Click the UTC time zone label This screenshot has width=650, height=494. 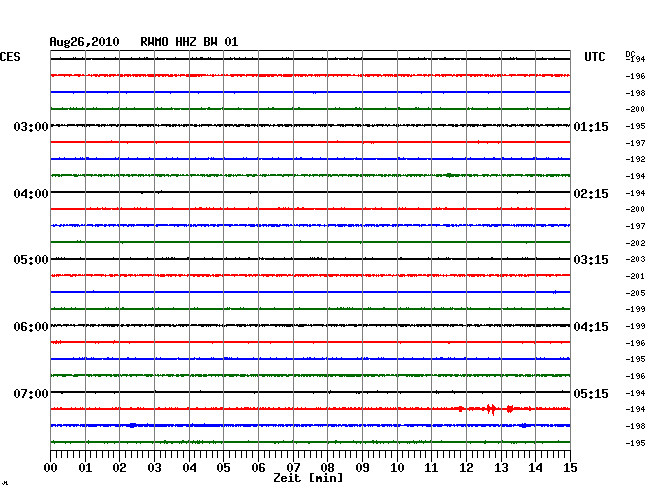[594, 57]
